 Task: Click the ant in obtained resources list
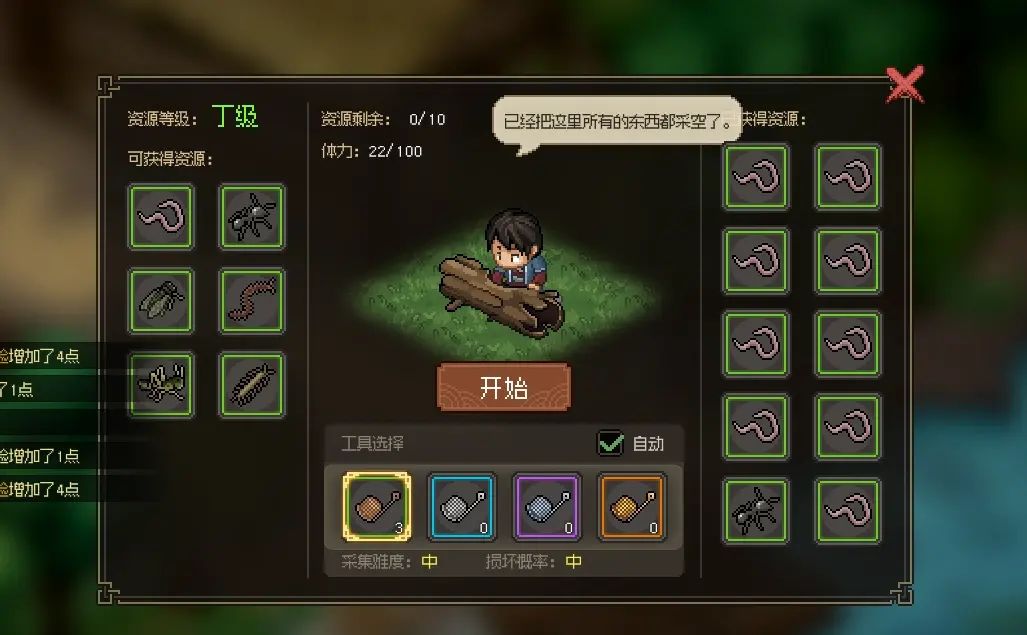[x=756, y=511]
